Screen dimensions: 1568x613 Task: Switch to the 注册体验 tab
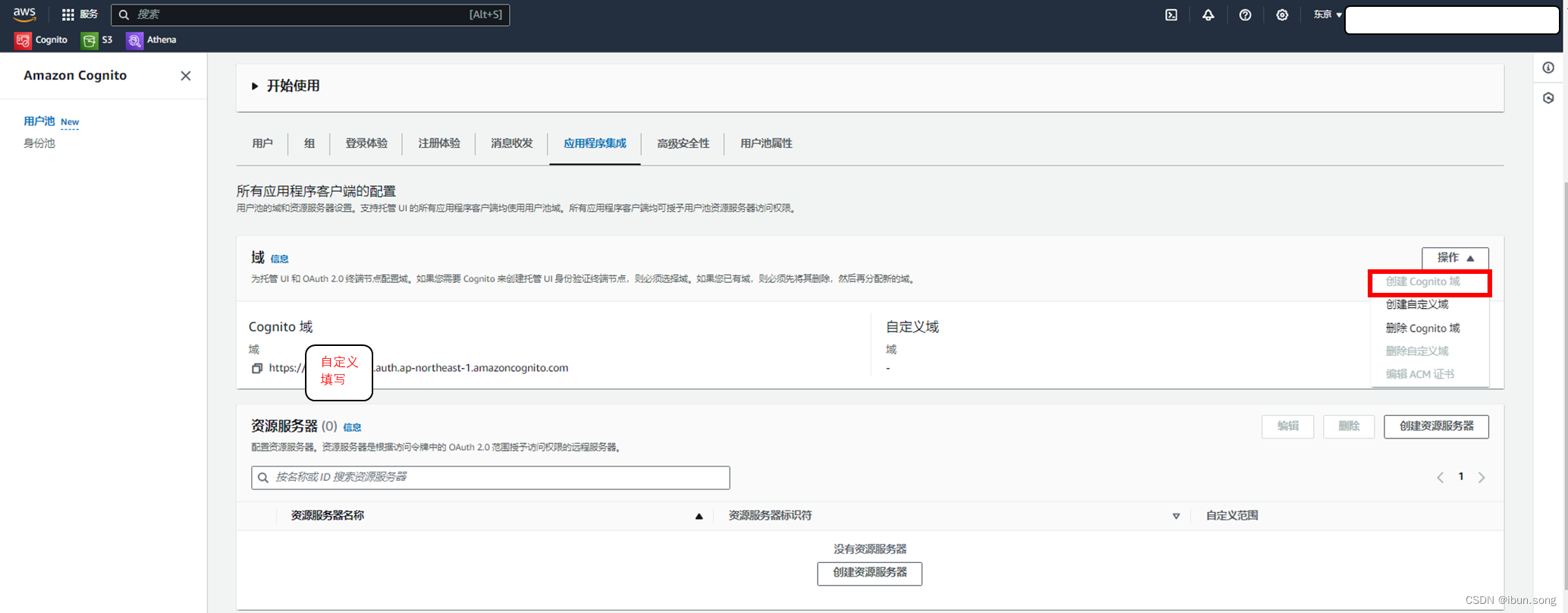[x=439, y=143]
